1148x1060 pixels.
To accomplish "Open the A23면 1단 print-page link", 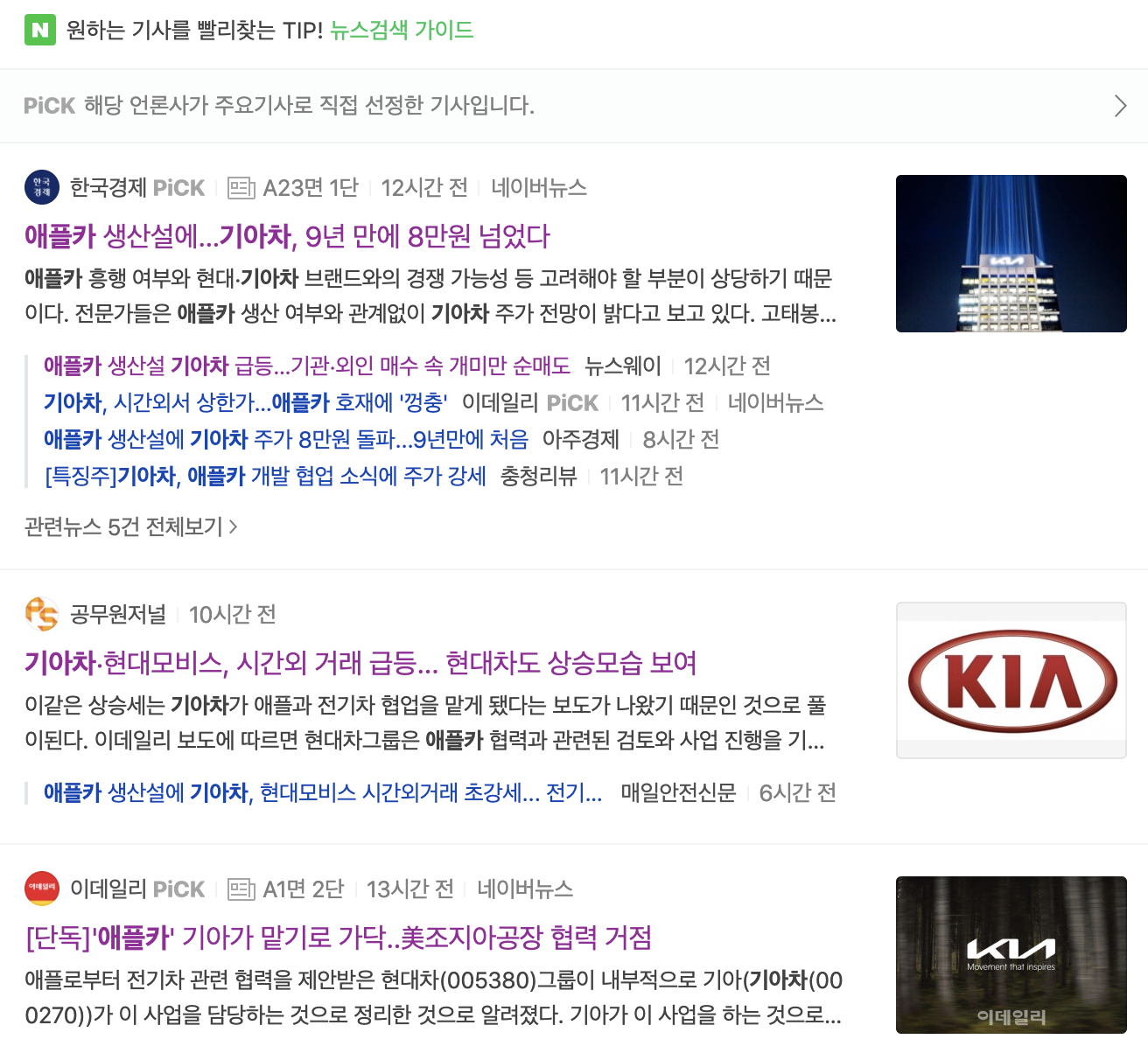I will tap(311, 188).
